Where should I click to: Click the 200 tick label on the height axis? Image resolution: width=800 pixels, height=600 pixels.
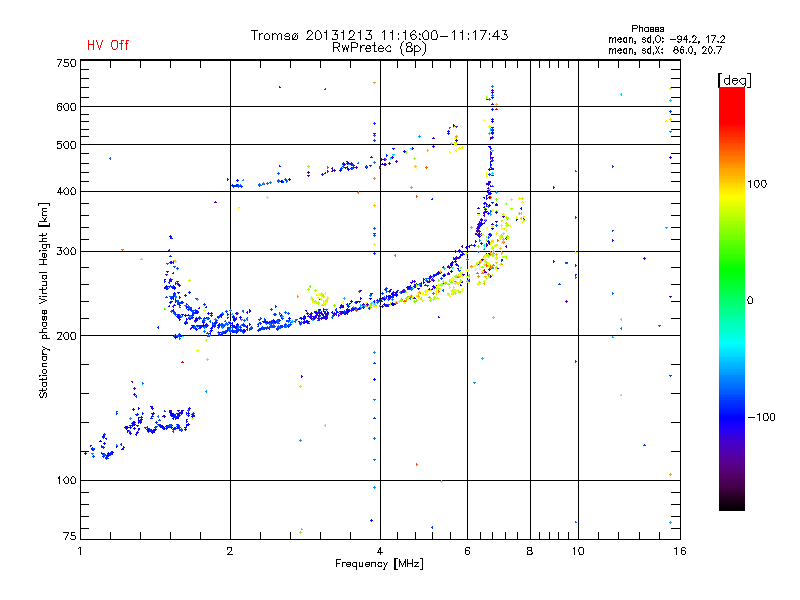(66, 336)
